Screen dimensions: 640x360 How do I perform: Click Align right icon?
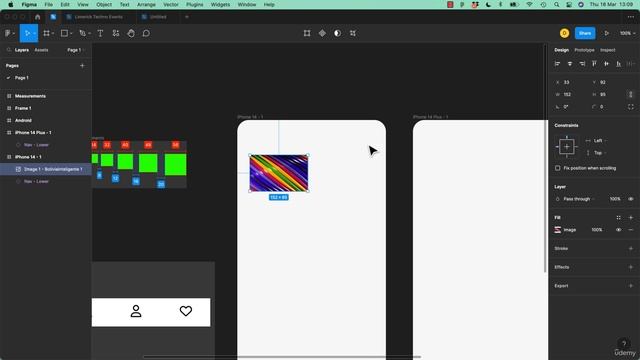582,64
